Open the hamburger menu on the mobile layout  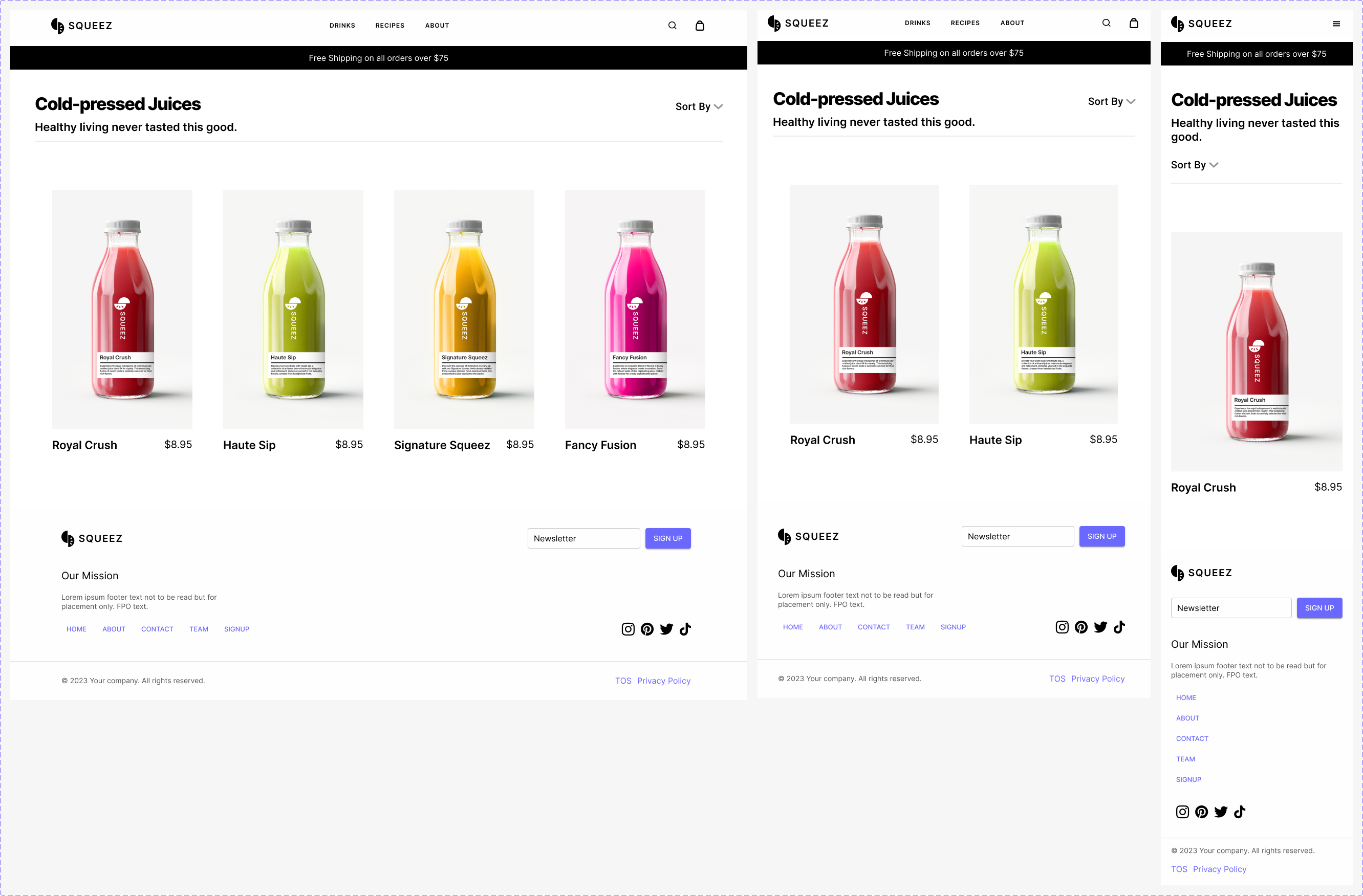pos(1337,24)
